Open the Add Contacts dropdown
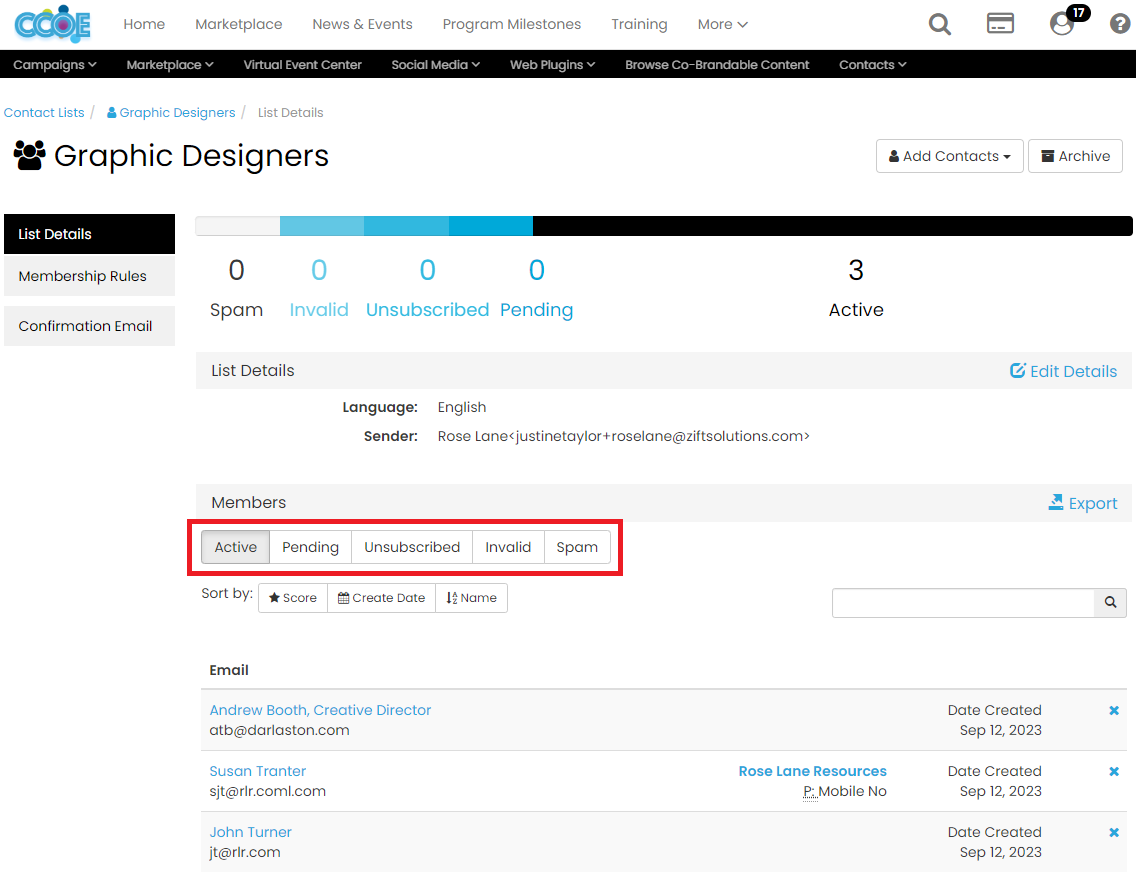The width and height of the screenshot is (1136, 888). point(948,156)
